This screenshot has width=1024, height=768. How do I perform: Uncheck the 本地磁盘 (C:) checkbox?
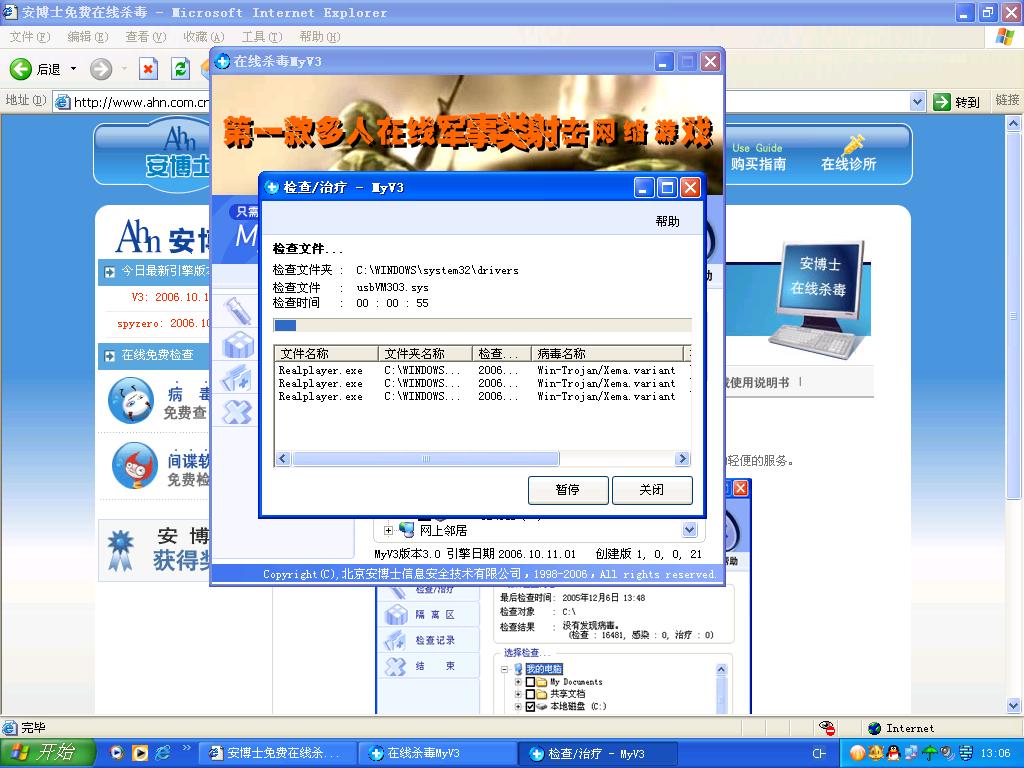[530, 707]
